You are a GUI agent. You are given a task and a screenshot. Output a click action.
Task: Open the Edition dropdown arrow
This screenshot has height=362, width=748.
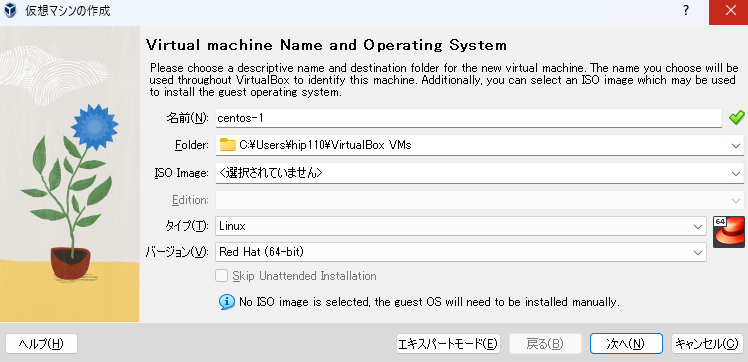(x=735, y=200)
